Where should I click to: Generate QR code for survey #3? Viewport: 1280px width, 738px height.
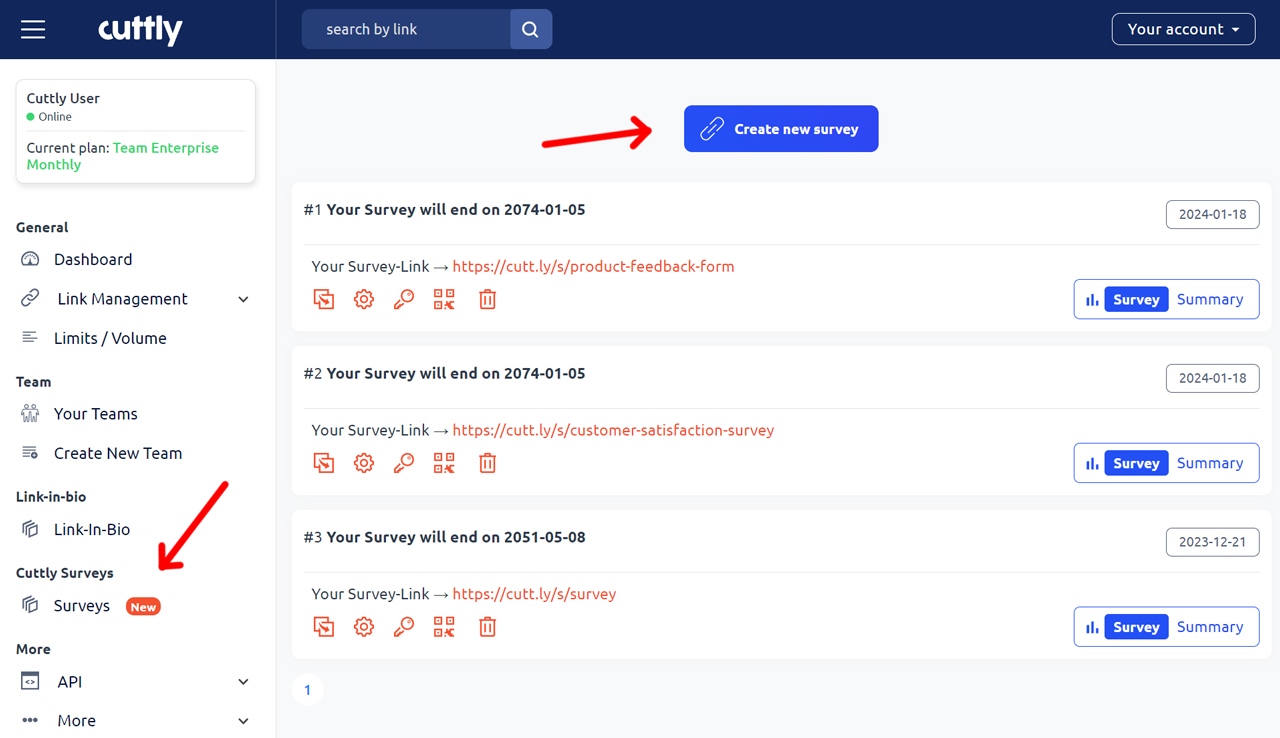[444, 627]
